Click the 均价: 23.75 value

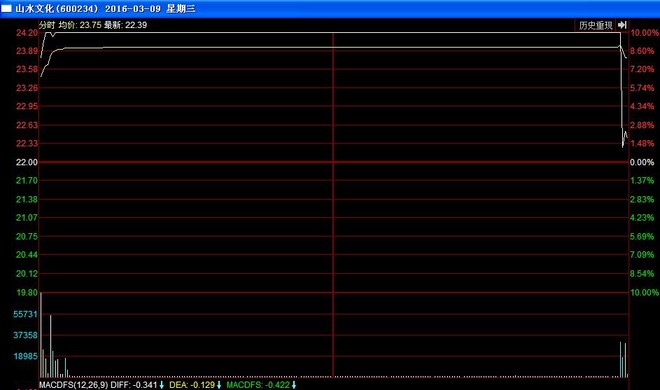click(x=80, y=25)
